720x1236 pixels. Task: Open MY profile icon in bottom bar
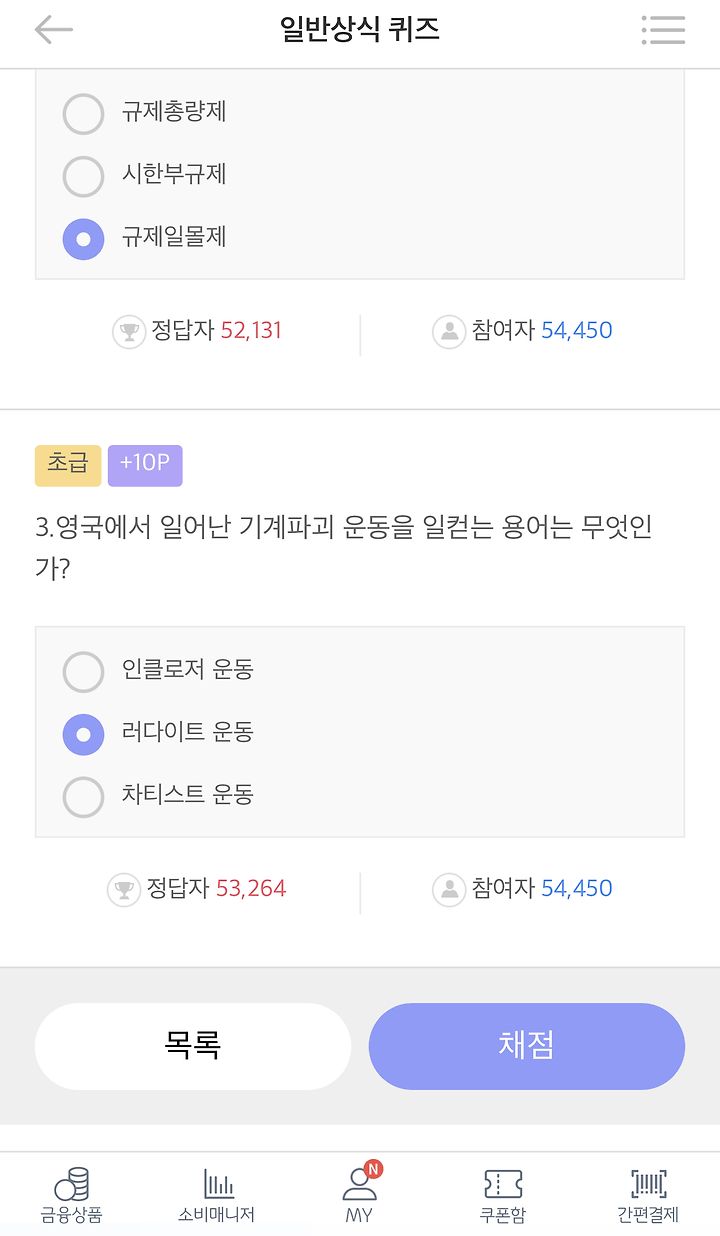(360, 1184)
